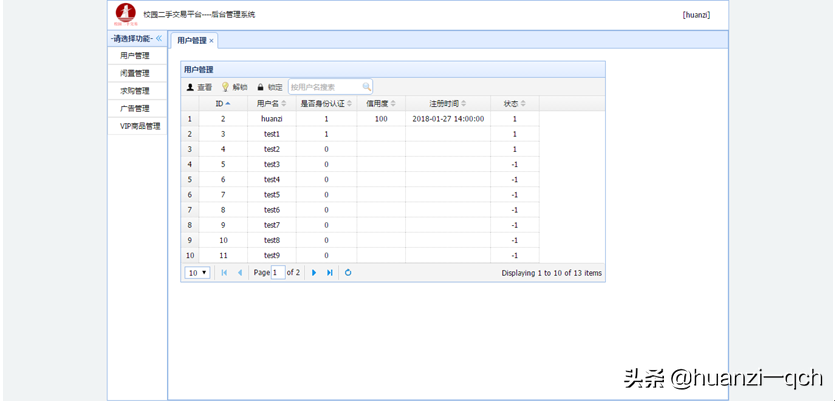Select the test4 row

[360, 179]
